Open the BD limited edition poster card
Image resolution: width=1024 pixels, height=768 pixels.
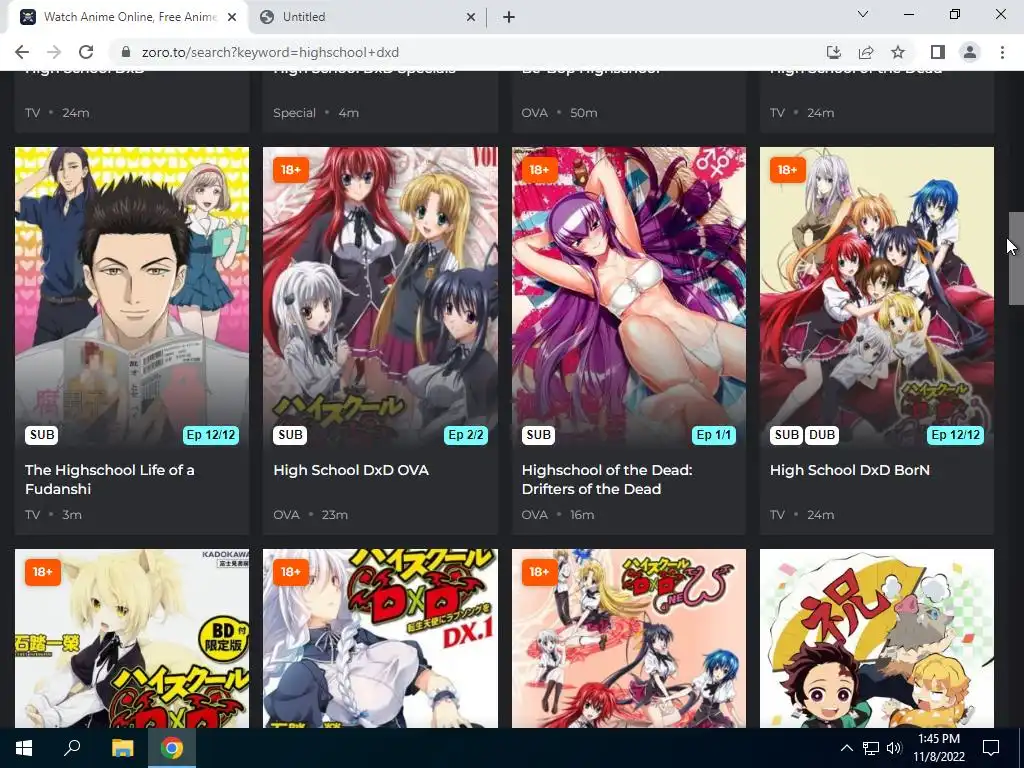[132, 638]
